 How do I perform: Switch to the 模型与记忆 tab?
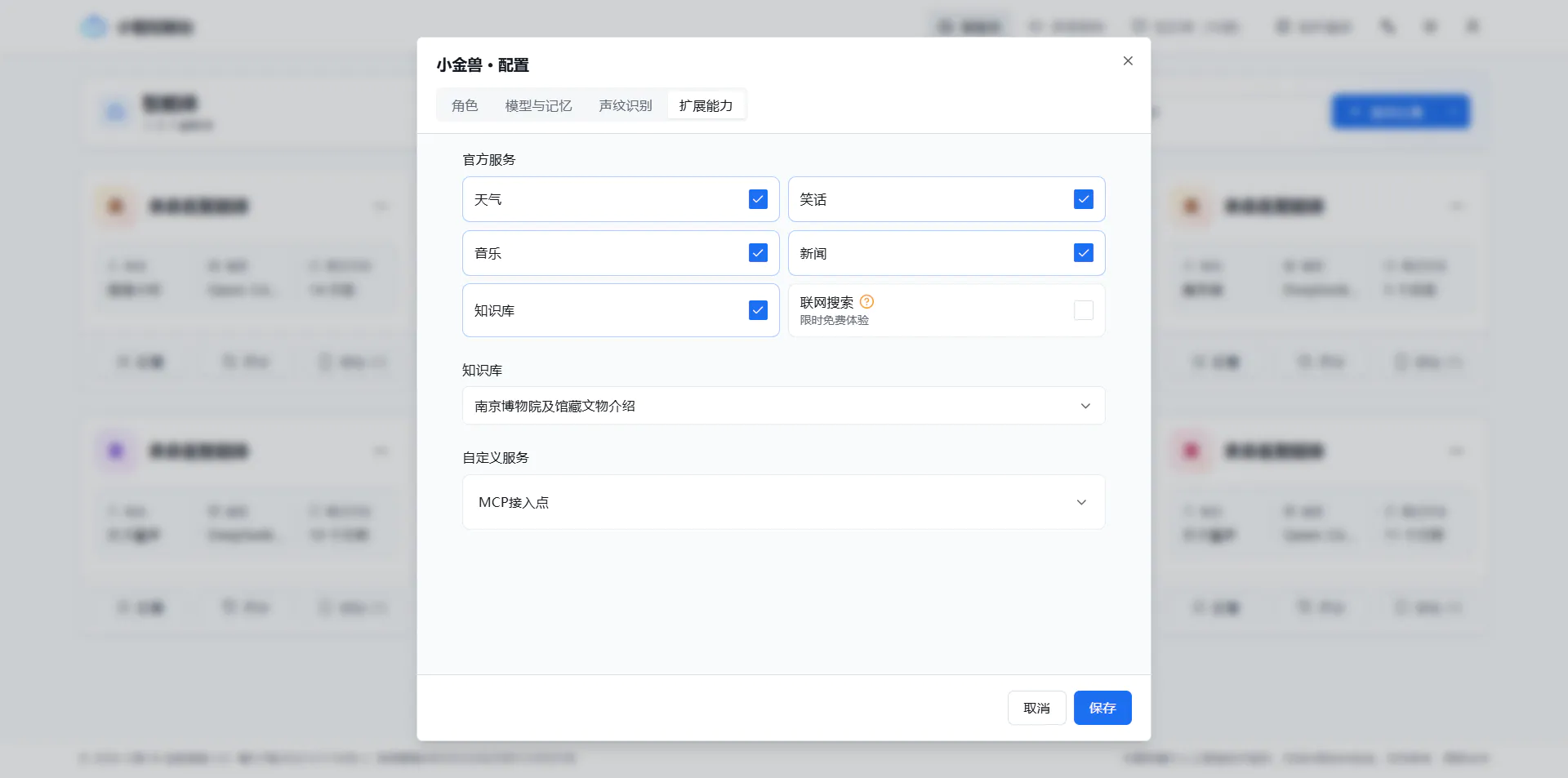point(538,105)
